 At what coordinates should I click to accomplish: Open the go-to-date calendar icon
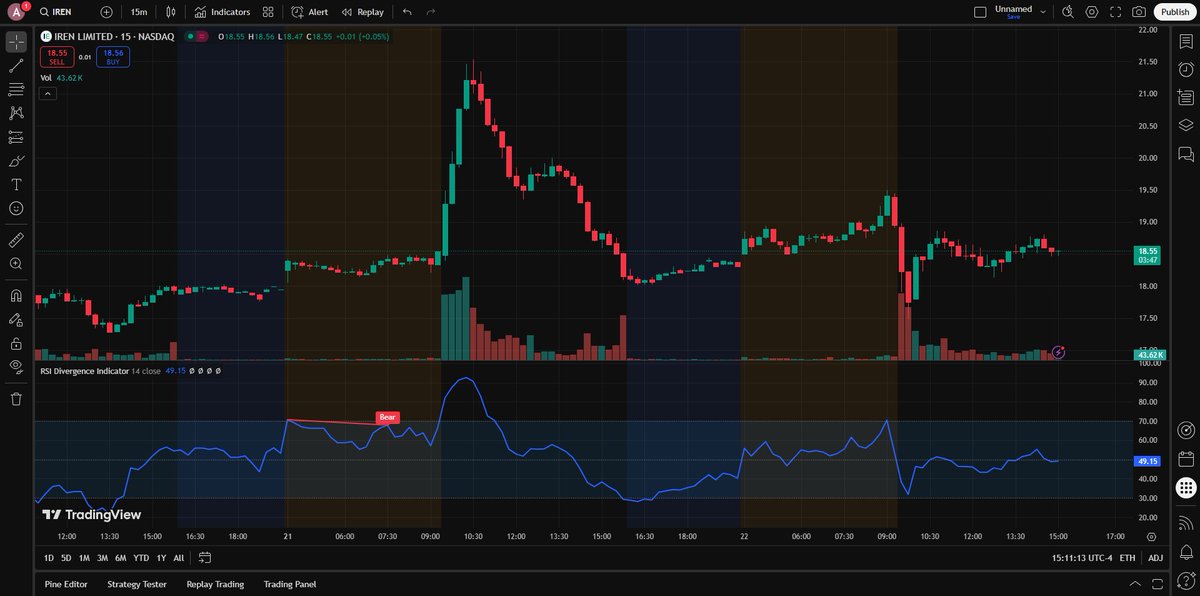pos(205,557)
